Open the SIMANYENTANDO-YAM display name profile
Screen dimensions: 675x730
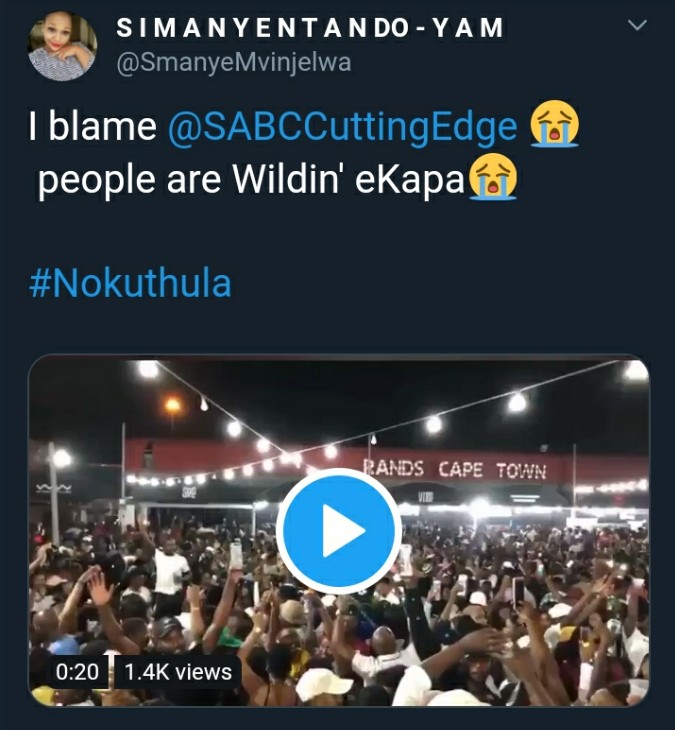[x=310, y=28]
